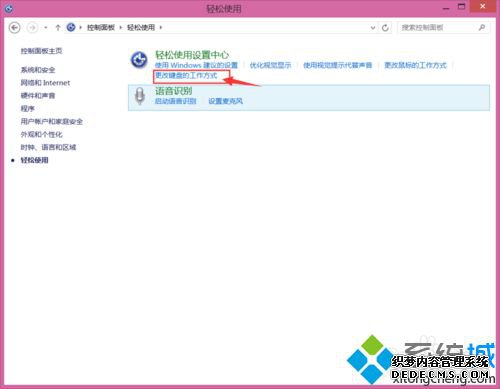Select 轻松使用 in the sidebar
The height and width of the screenshot is (389, 500).
(x=35, y=160)
